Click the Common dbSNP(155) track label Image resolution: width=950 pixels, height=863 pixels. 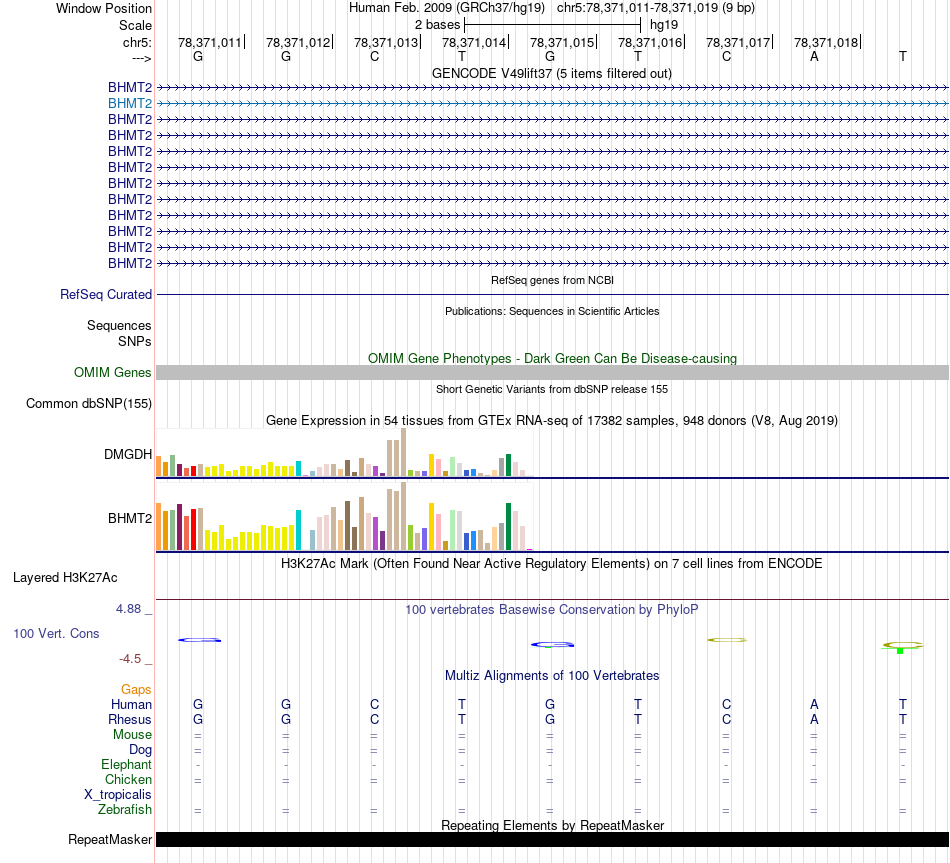click(x=88, y=404)
